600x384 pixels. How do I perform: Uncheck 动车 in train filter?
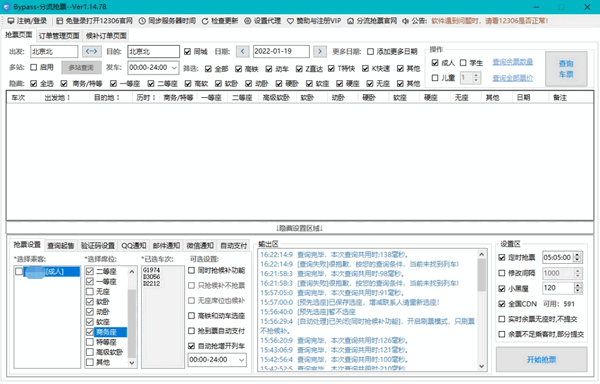pyautogui.click(x=269, y=68)
